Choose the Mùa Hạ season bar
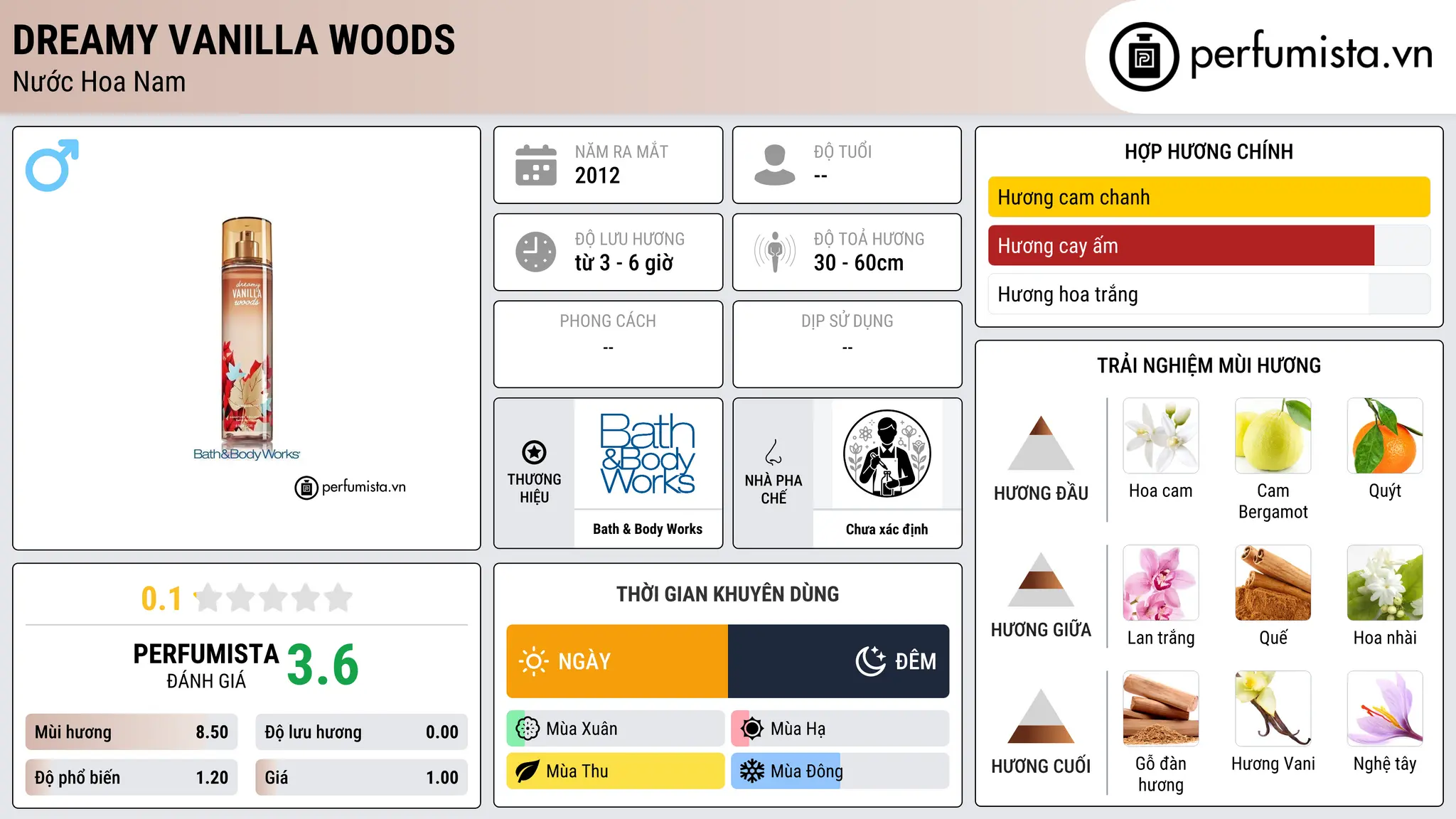This screenshot has width=1456, height=819. point(840,729)
